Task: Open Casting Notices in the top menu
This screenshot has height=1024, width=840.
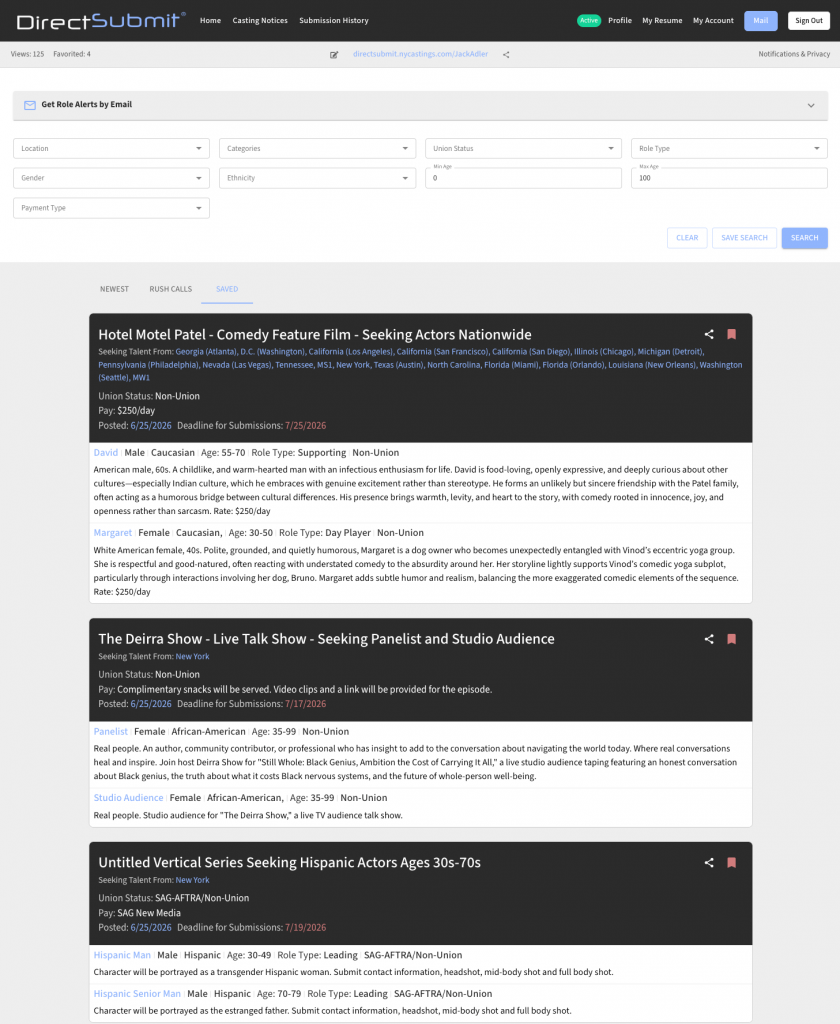Action: [260, 21]
